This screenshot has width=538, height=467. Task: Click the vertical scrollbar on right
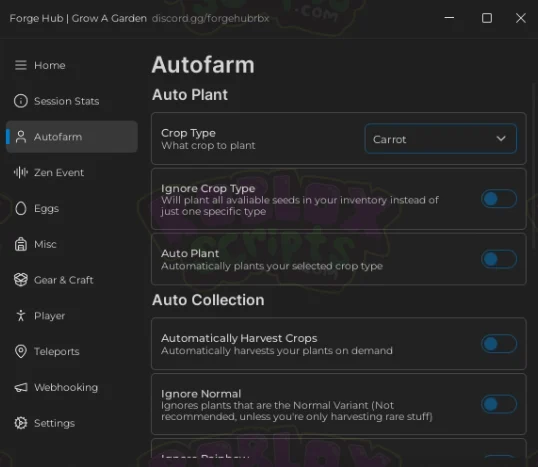534,165
